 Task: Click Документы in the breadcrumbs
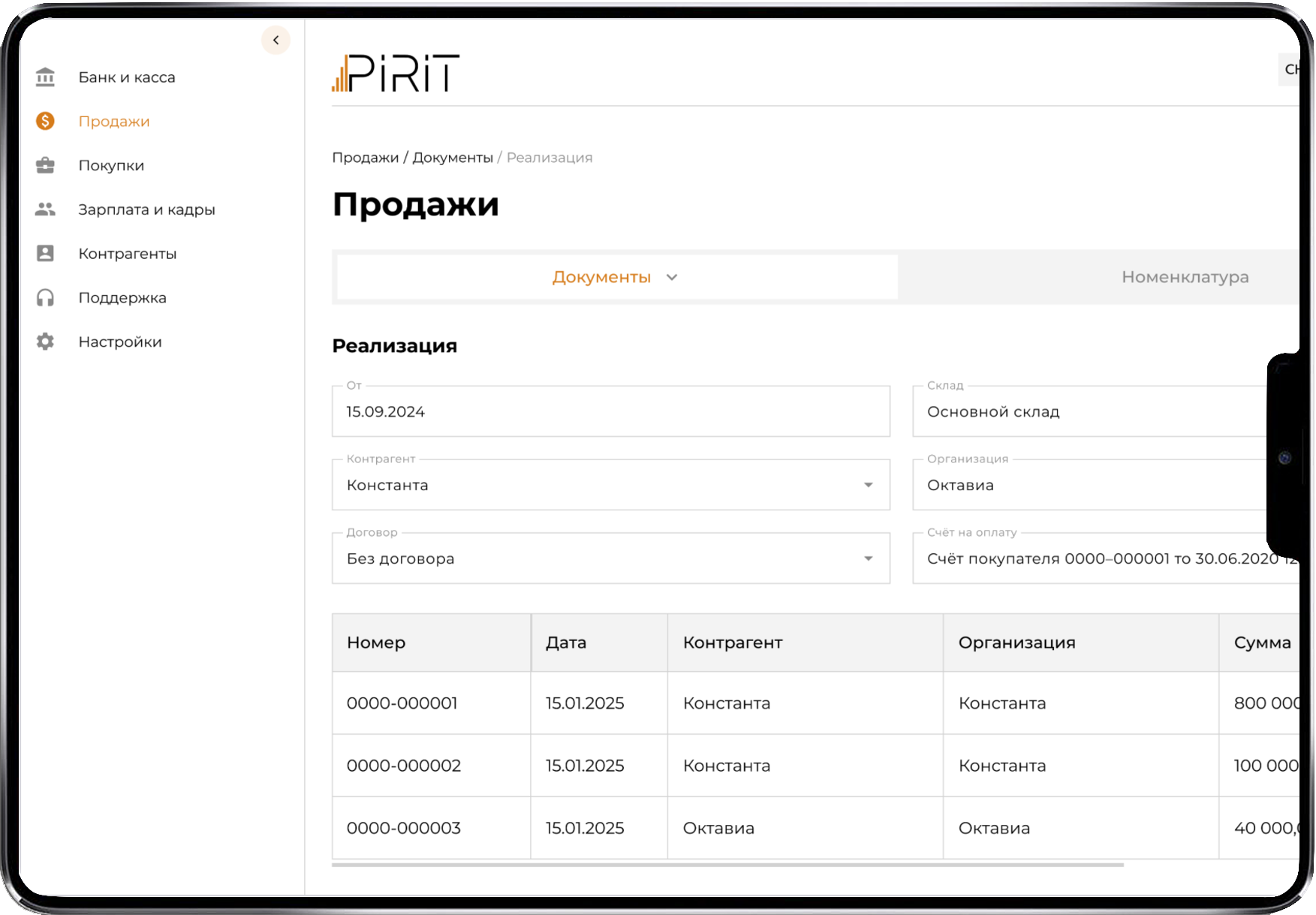coord(453,157)
